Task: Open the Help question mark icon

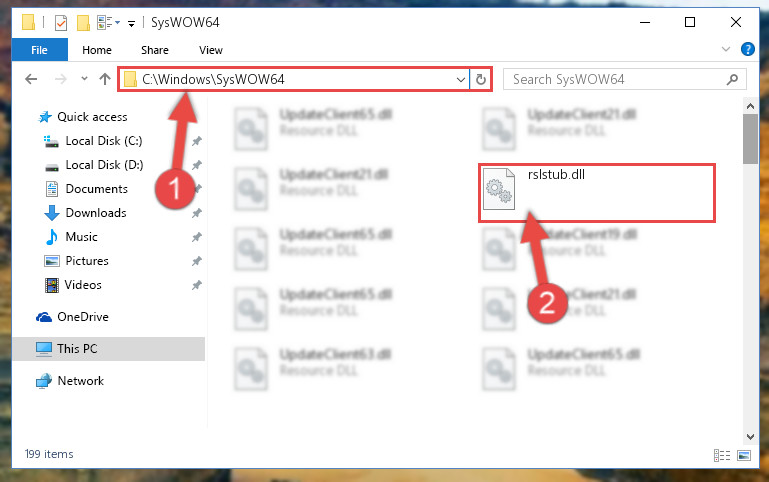Action: [x=748, y=49]
